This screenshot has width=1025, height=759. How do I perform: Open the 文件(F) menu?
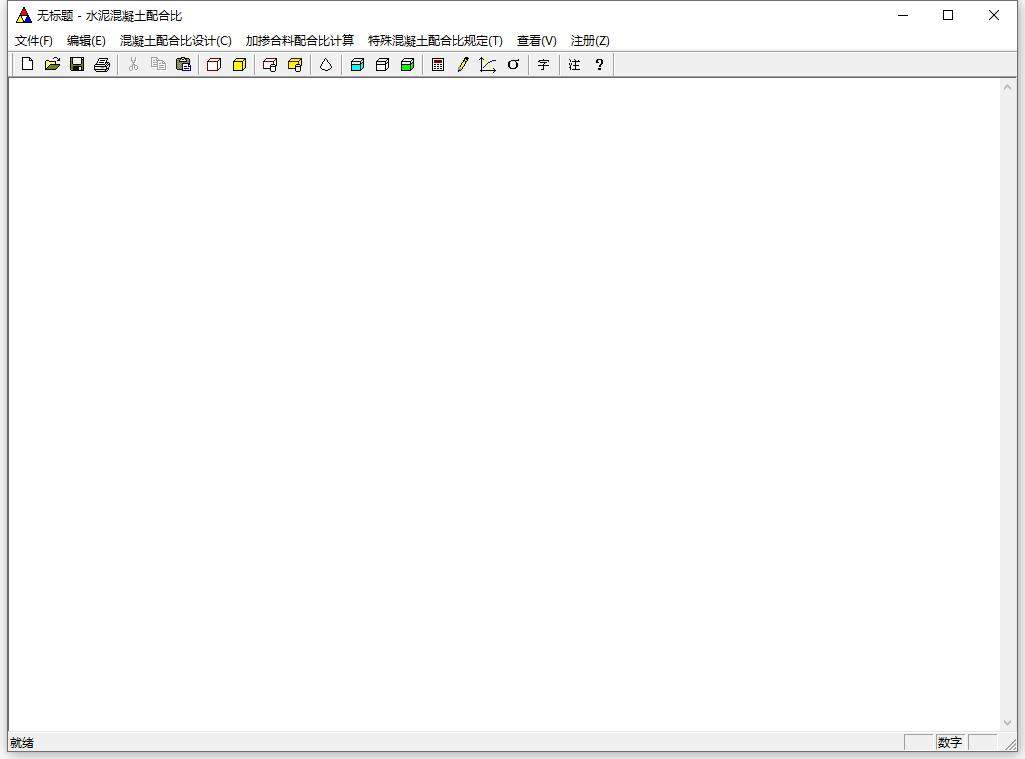click(x=34, y=41)
